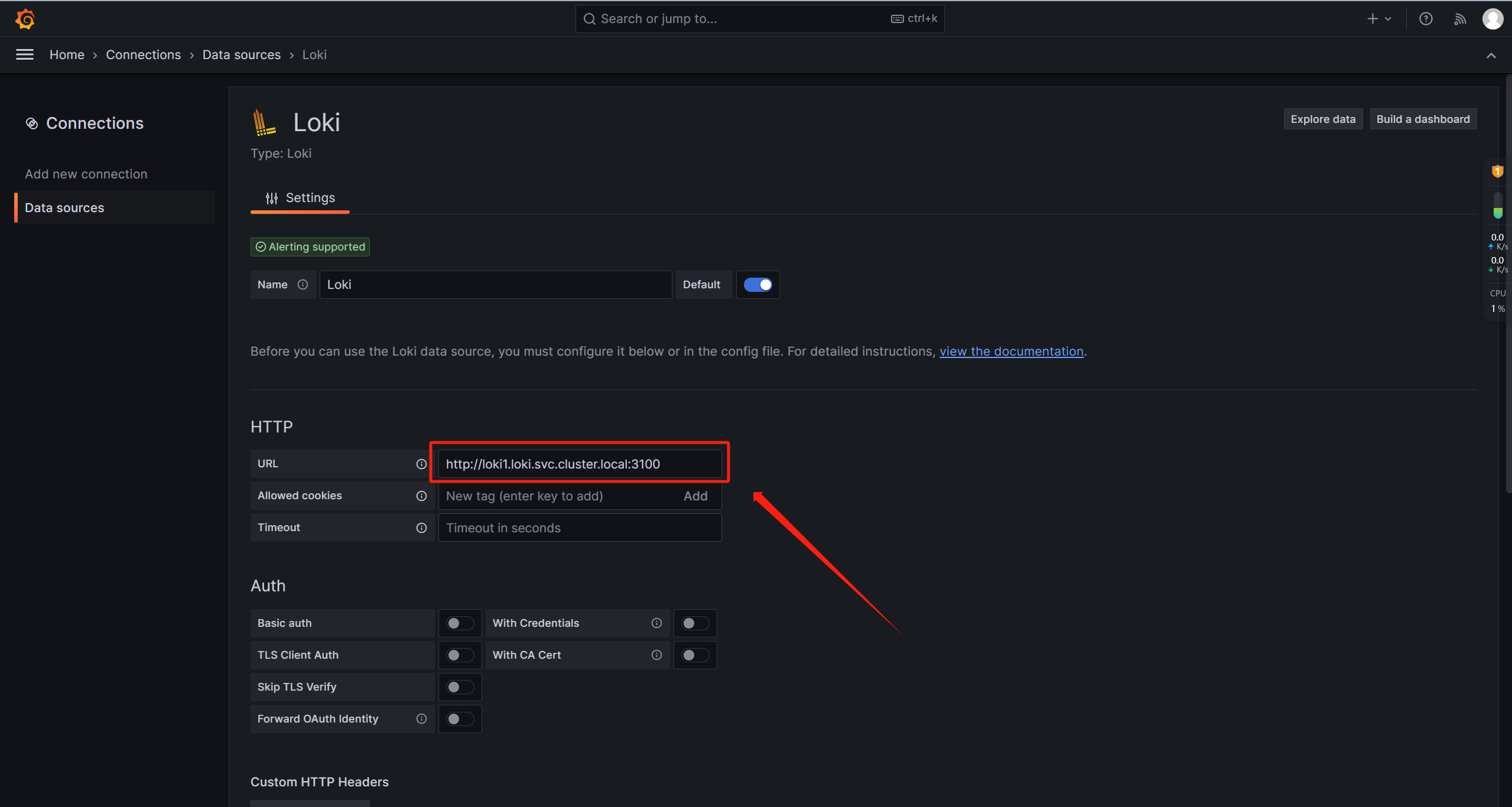The width and height of the screenshot is (1512, 807).
Task: Go to Connections breadcrumb
Action: (144, 55)
